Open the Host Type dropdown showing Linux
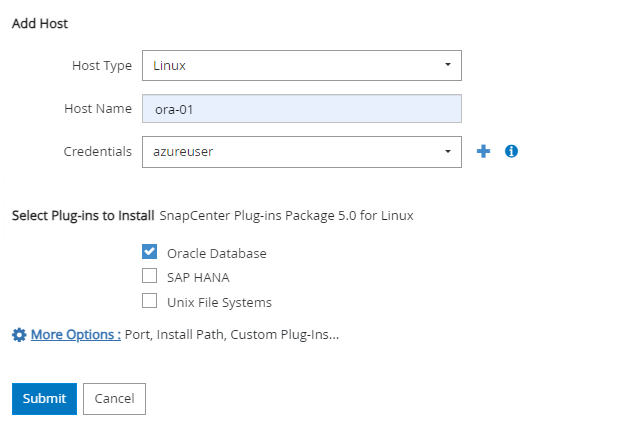622x435 pixels. [x=300, y=66]
